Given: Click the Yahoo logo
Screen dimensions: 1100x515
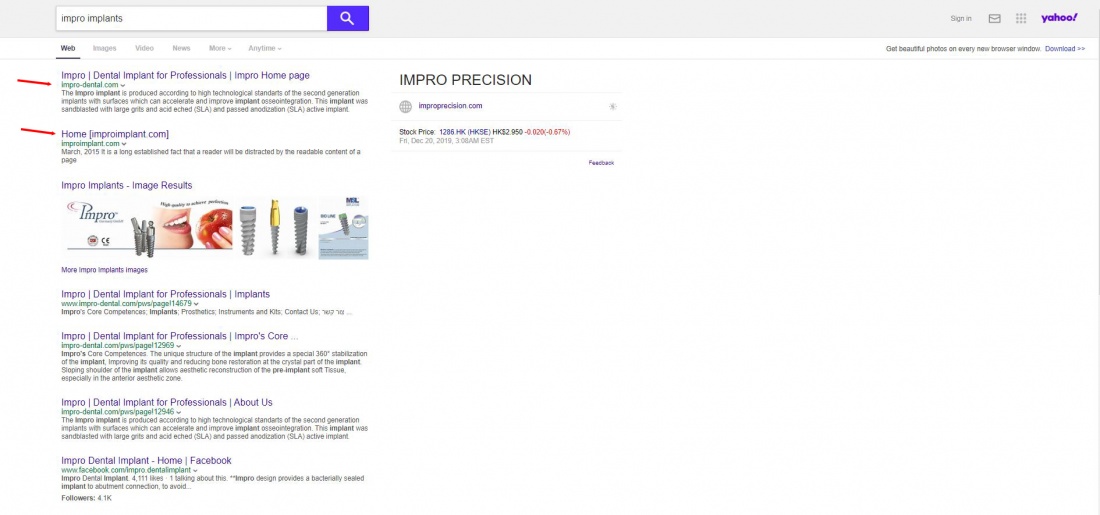Looking at the screenshot, I should pos(1059,18).
